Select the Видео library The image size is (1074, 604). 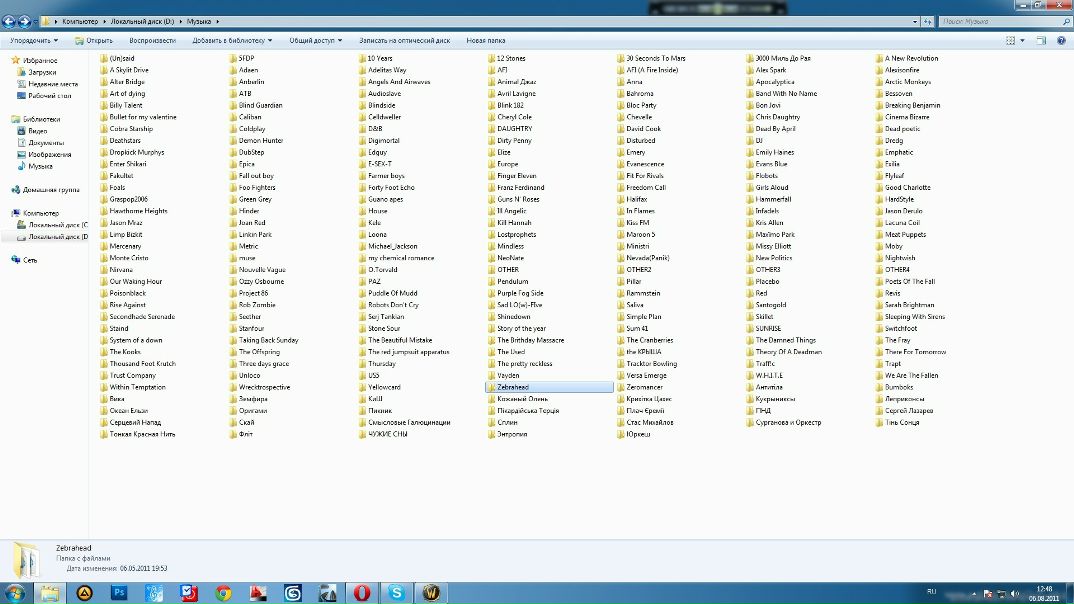point(32,131)
